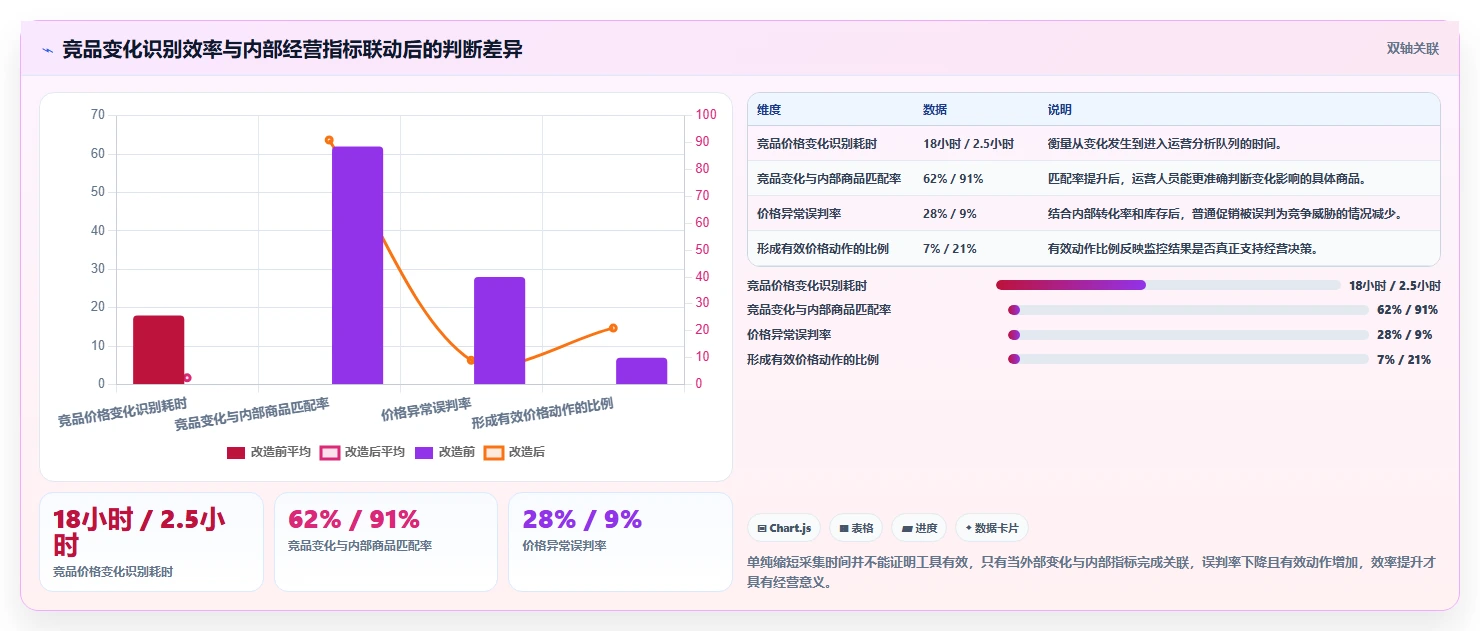Click table row label 竞品变化与内部商品匹配率
The width and height of the screenshot is (1480, 631).
829,179
